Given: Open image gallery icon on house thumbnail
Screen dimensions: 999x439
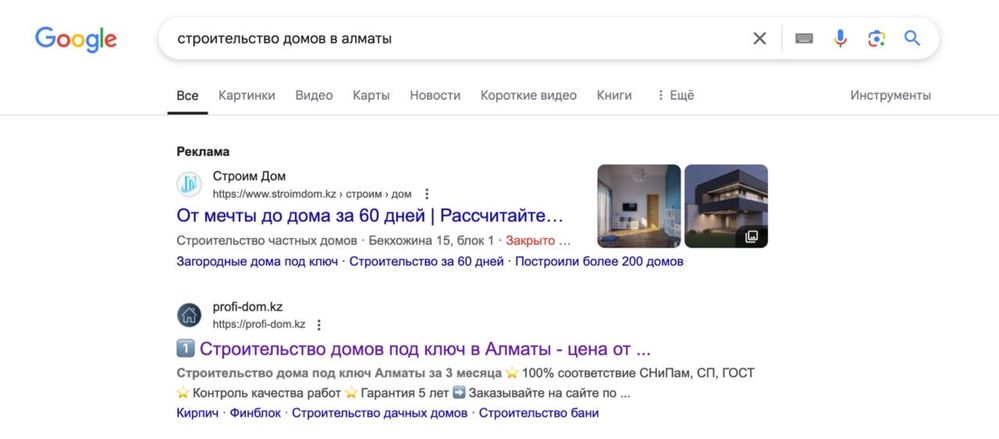Looking at the screenshot, I should [751, 236].
